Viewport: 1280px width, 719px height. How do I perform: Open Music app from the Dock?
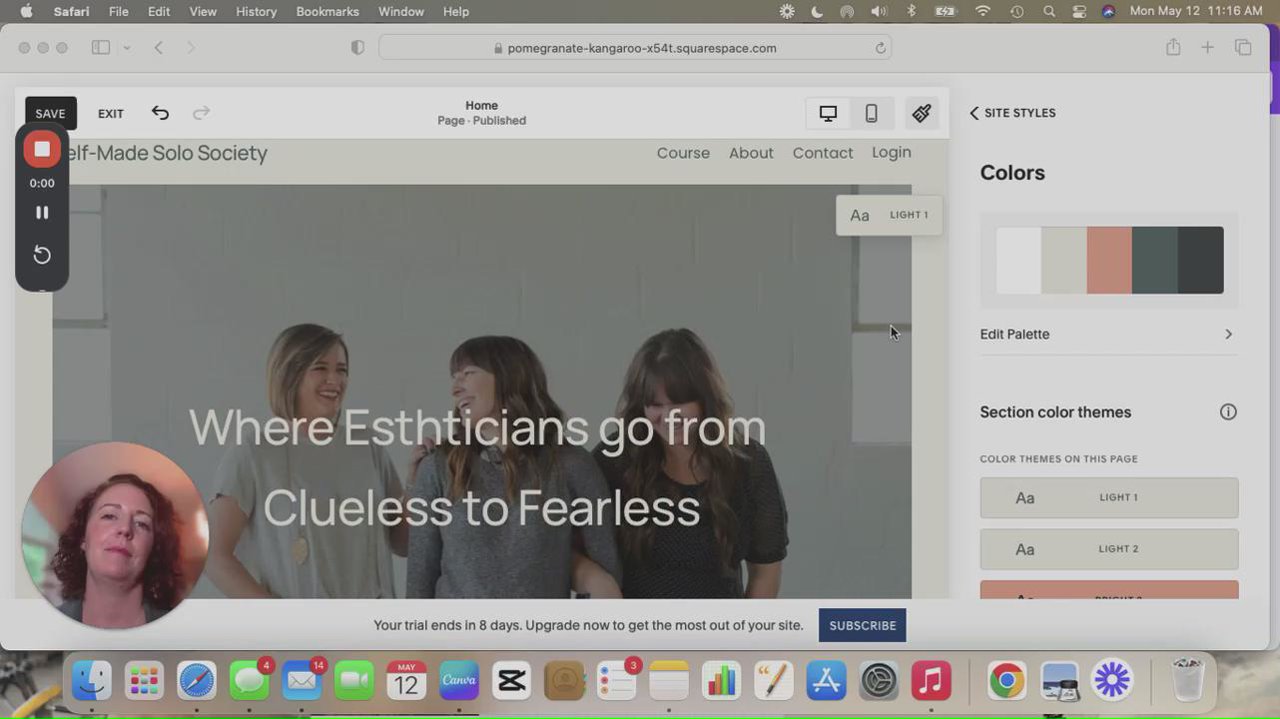(931, 682)
